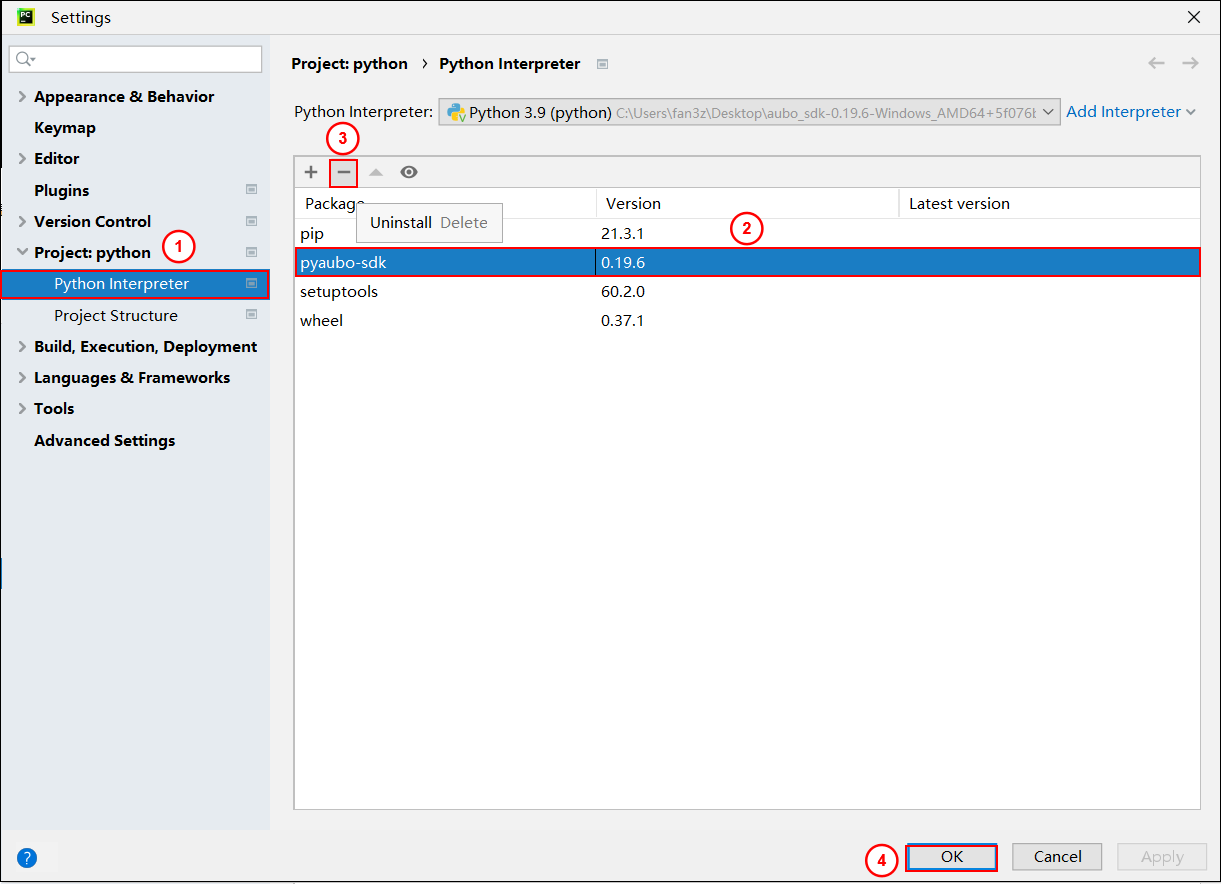Open the Keymap settings page

point(65,127)
